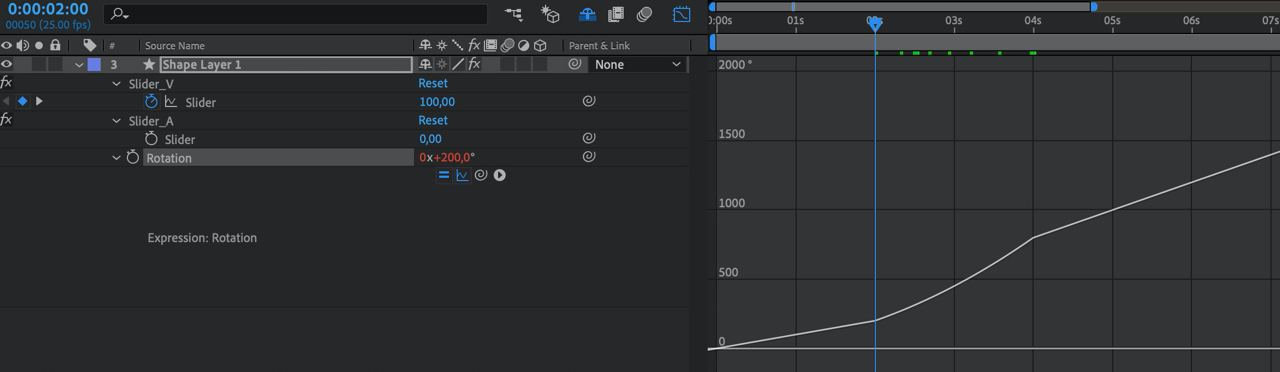Toggle Enable Expression equals switch
Viewport: 1280px width, 372px height.
point(444,175)
